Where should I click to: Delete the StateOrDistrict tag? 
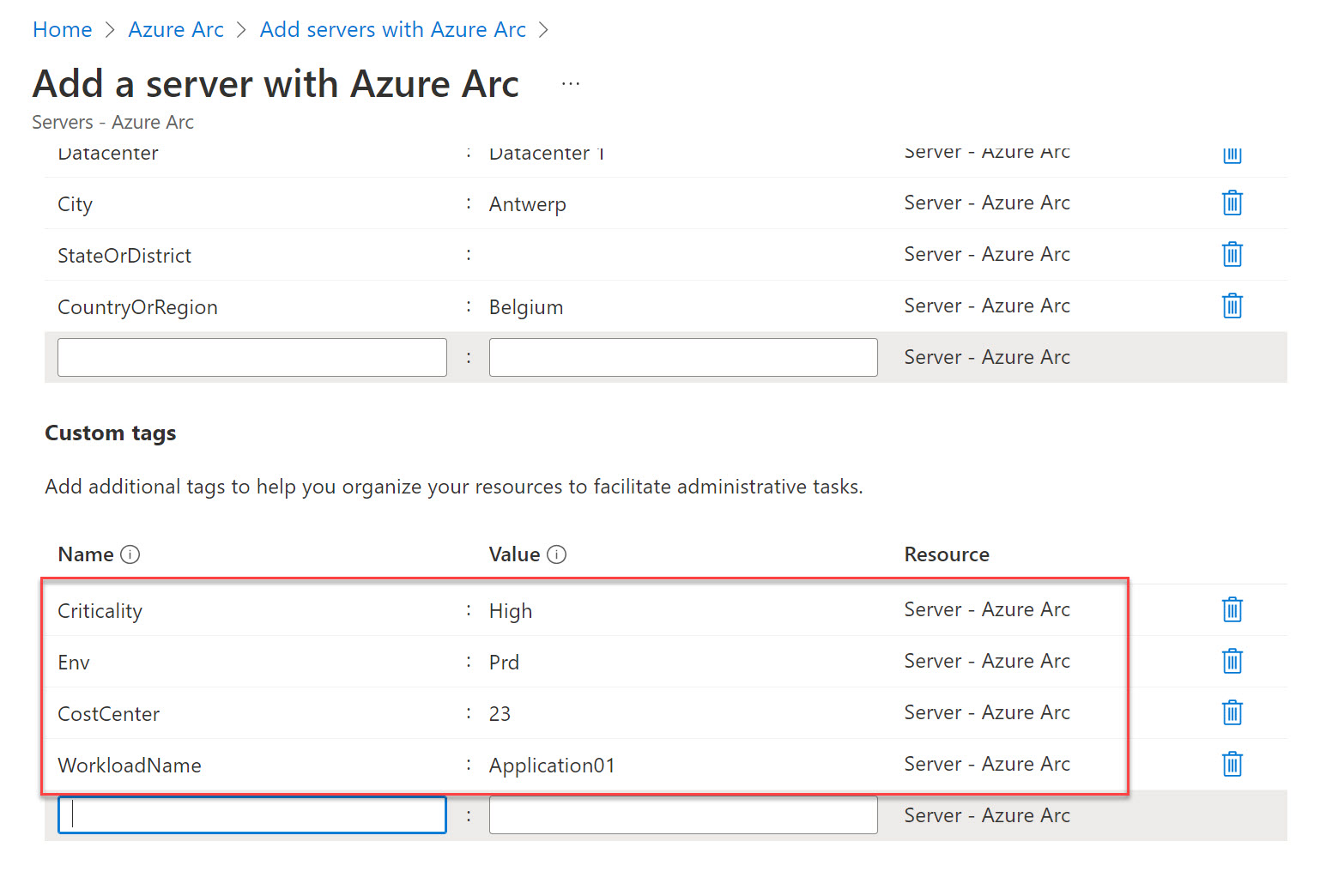coord(1232,254)
